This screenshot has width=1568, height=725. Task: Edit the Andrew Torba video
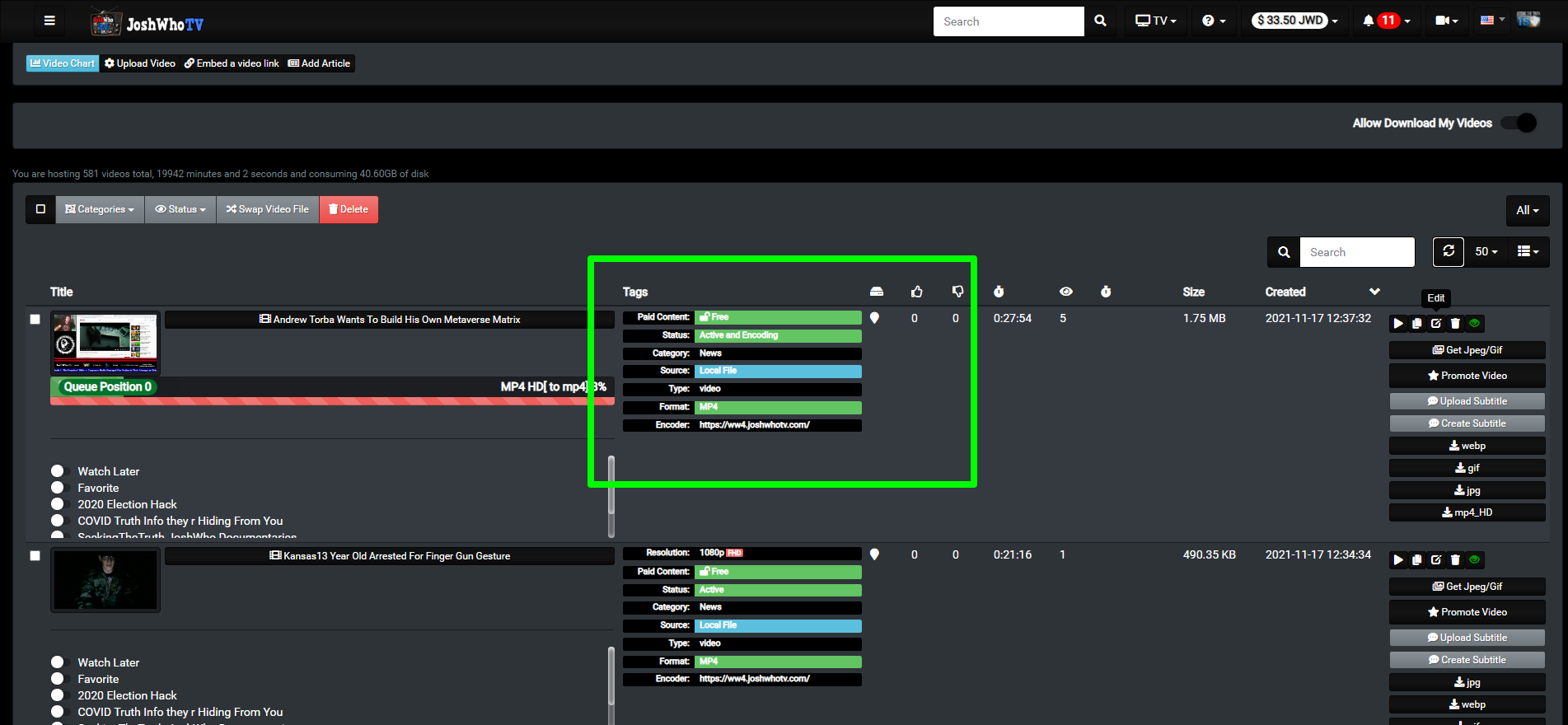pos(1436,324)
